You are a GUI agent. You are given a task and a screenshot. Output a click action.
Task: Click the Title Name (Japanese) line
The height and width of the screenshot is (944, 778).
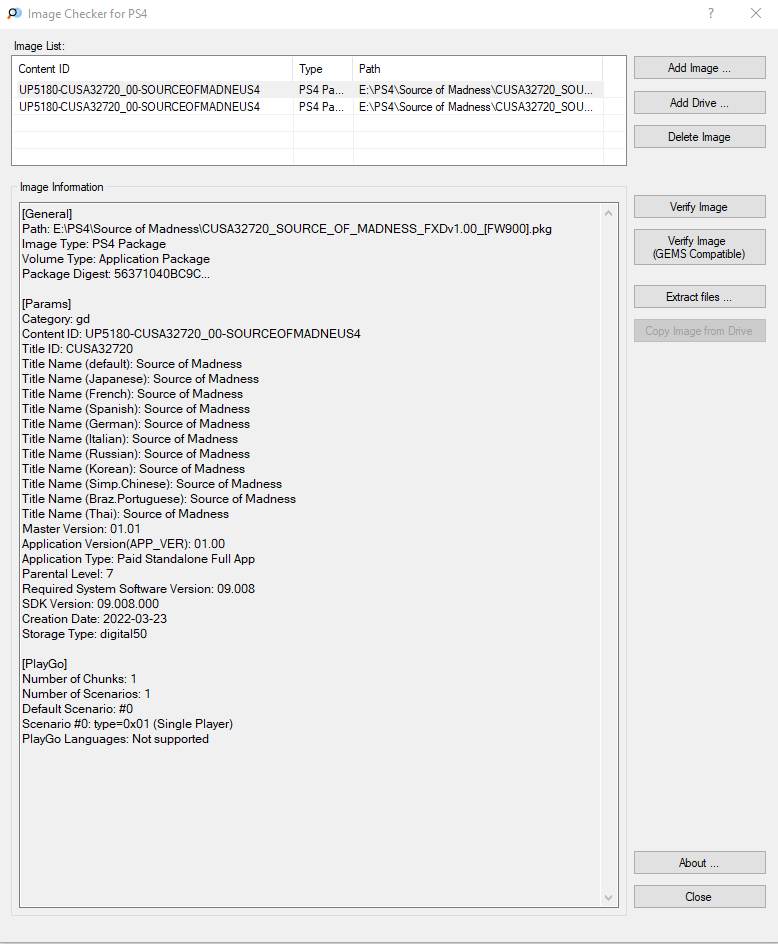(140, 379)
